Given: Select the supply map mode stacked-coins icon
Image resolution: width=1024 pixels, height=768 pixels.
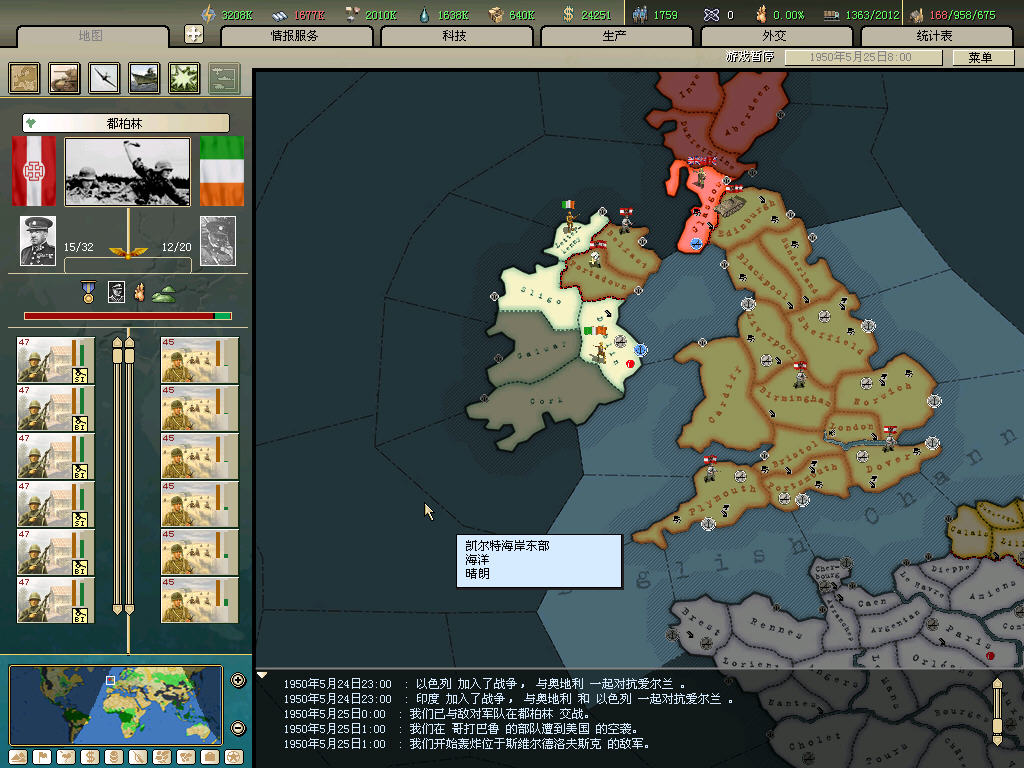Looking at the screenshot, I should coord(114,757).
